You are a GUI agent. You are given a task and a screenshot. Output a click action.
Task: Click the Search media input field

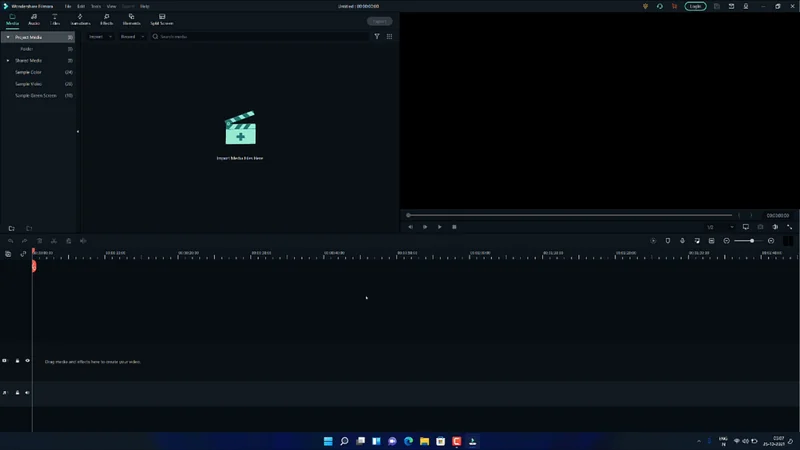[260, 36]
